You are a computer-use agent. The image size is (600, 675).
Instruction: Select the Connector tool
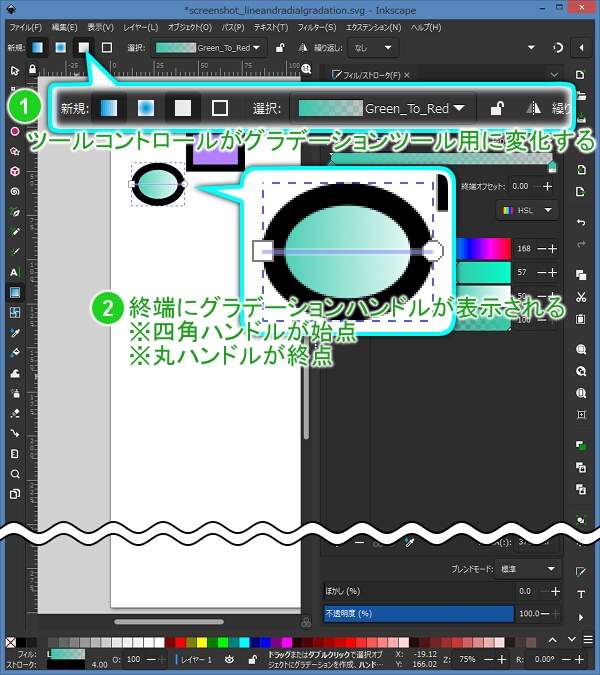click(x=15, y=433)
